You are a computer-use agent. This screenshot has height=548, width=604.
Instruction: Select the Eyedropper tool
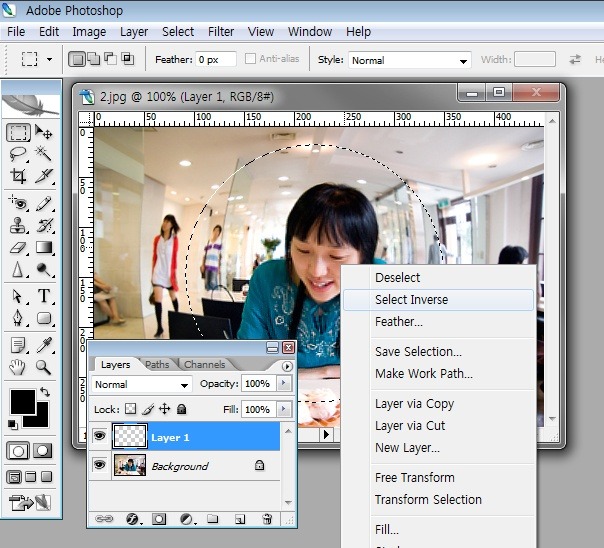tap(44, 345)
